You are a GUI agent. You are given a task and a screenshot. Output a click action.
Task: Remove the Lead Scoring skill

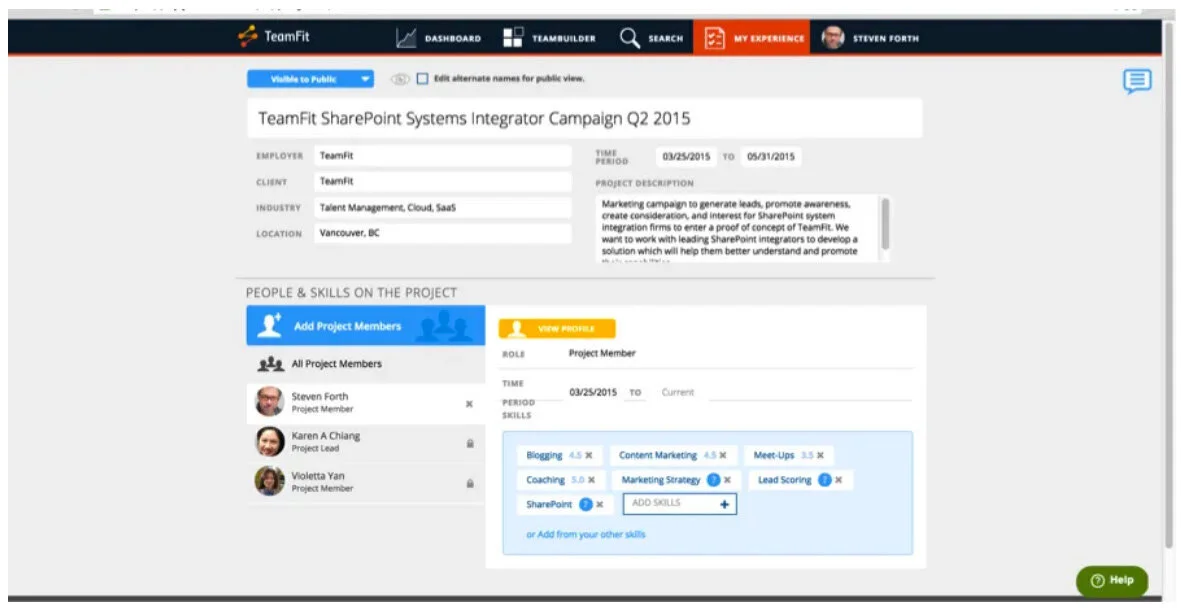[839, 480]
